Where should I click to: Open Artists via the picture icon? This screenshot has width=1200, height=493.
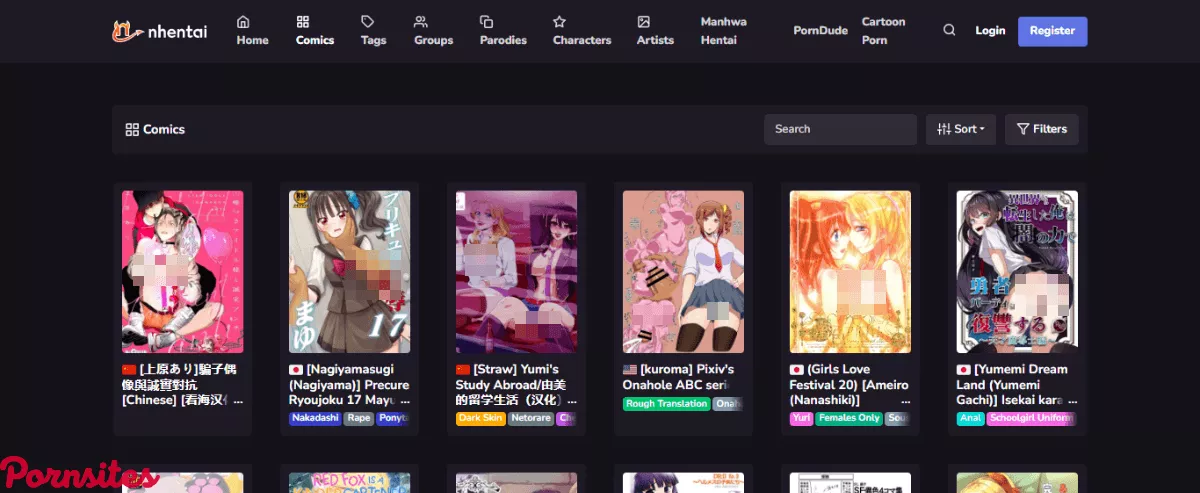[x=644, y=22]
